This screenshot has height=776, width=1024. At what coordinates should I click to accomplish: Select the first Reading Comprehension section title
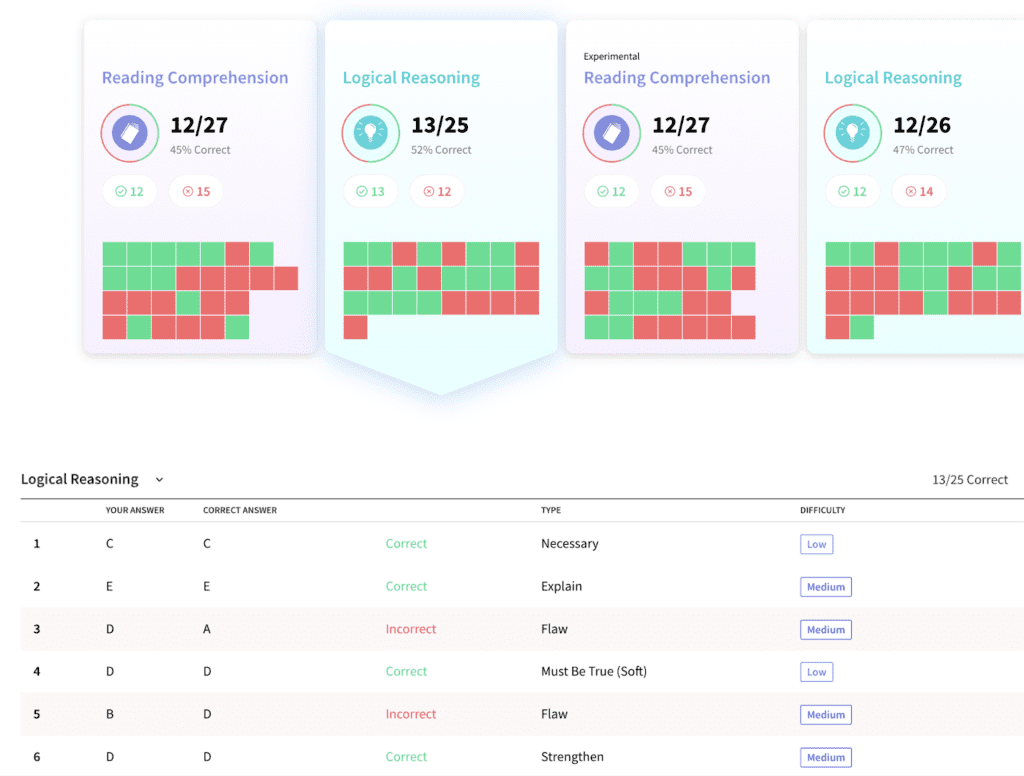(195, 78)
